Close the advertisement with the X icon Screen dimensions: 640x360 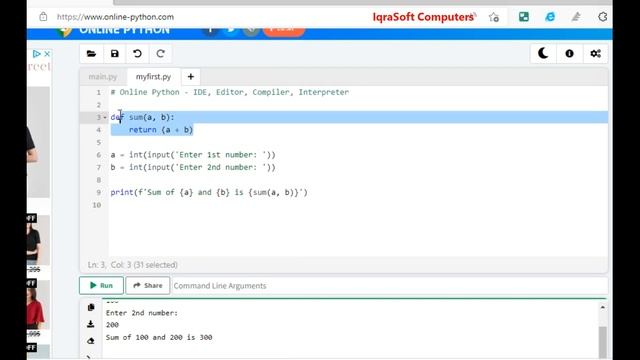pyautogui.click(x=47, y=53)
